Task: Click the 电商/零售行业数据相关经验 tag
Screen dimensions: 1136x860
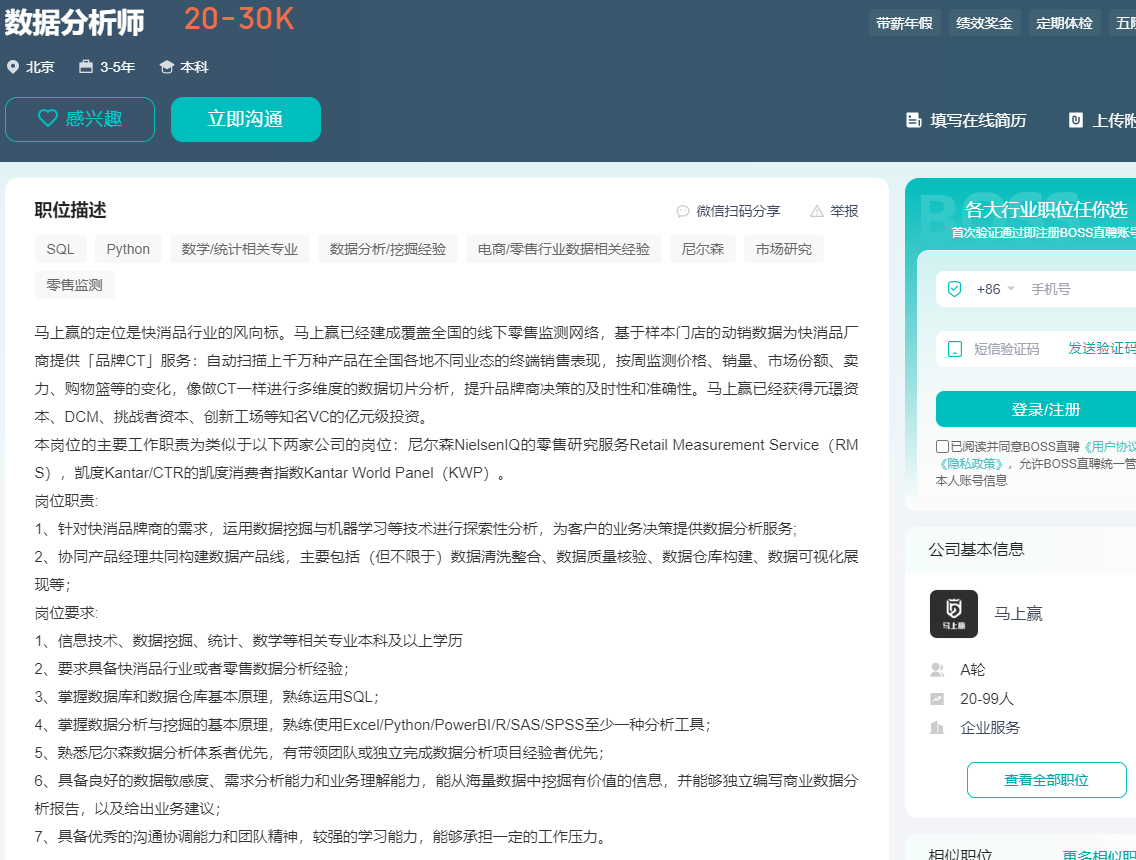Action: (x=564, y=249)
